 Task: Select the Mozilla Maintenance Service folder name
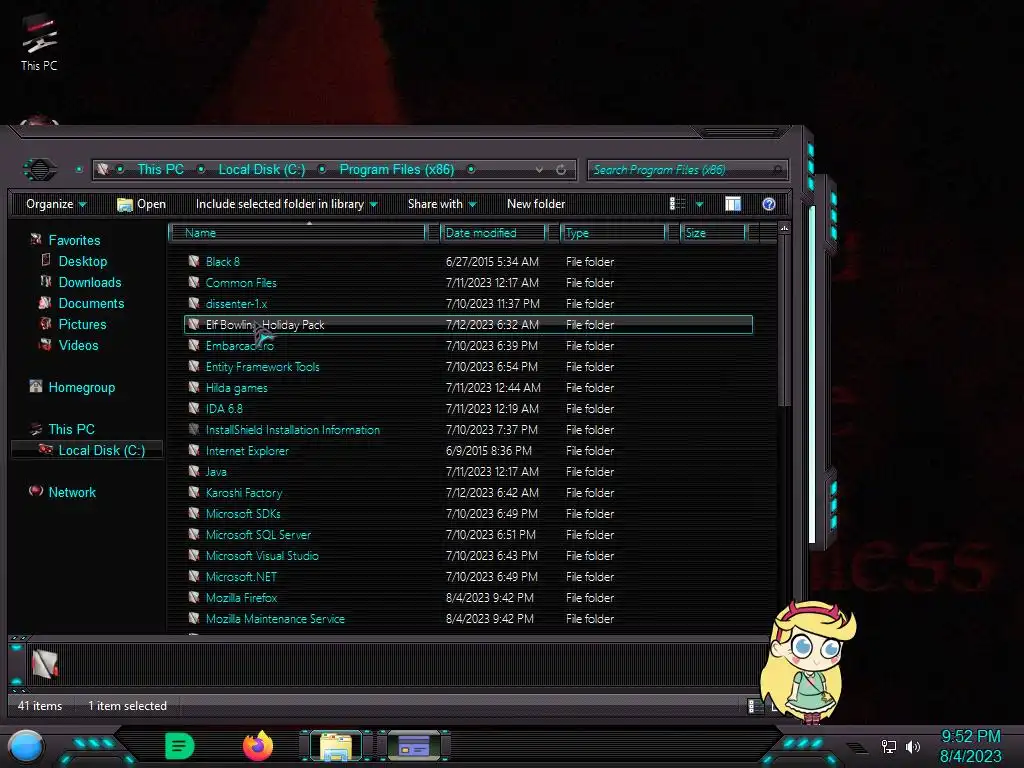pos(275,618)
